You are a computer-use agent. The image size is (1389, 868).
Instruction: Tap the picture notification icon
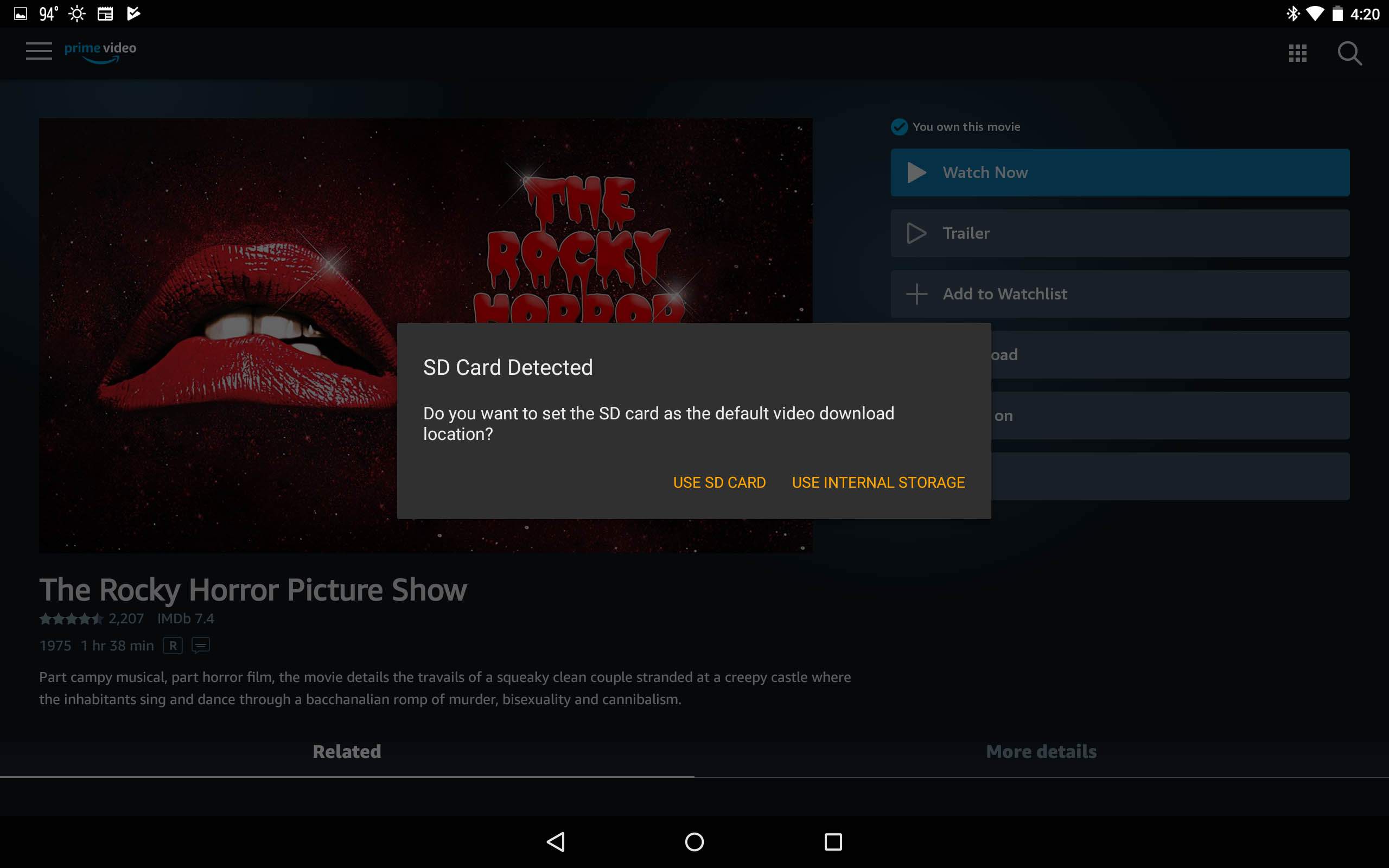coord(21,14)
